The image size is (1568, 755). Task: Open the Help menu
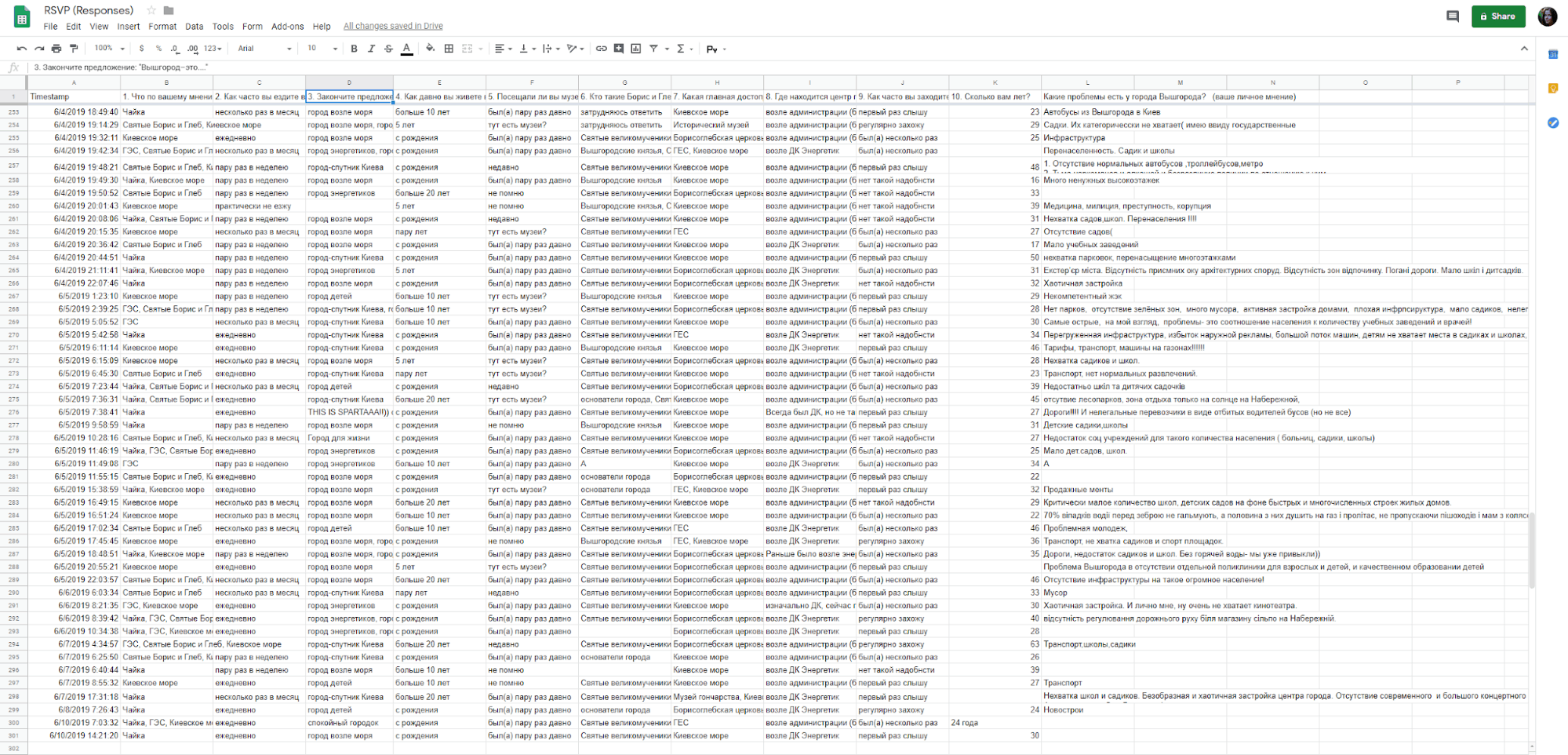(322, 27)
